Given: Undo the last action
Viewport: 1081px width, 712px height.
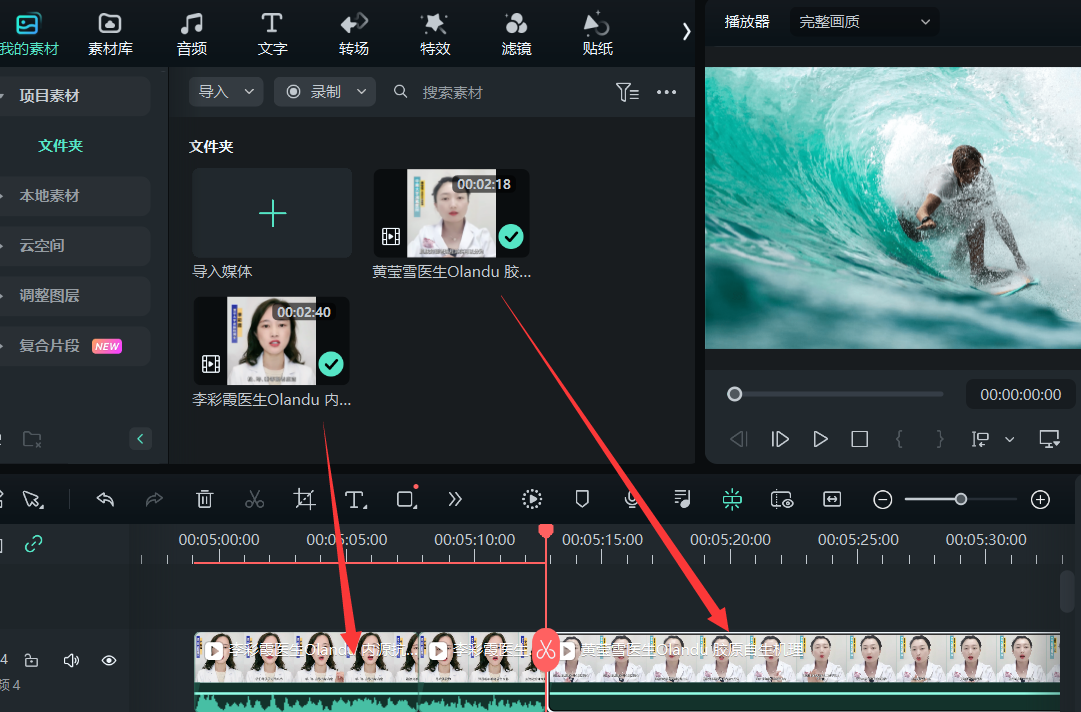Looking at the screenshot, I should pyautogui.click(x=105, y=499).
